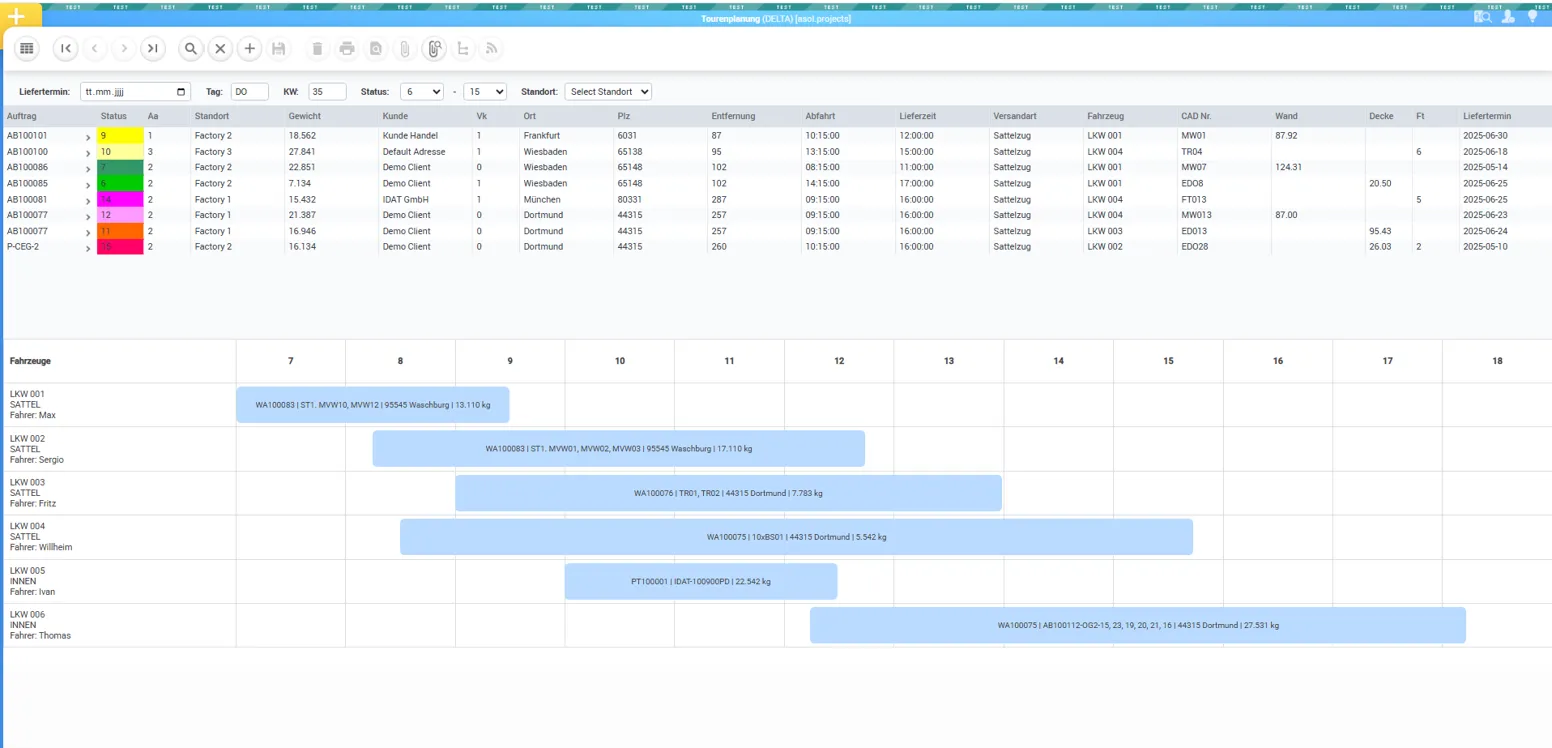Viewport: 1552px width, 748px height.
Task: Select tour bar WA100075 AB100112-OG2-15 27.531 kg
Action: click(1138, 625)
